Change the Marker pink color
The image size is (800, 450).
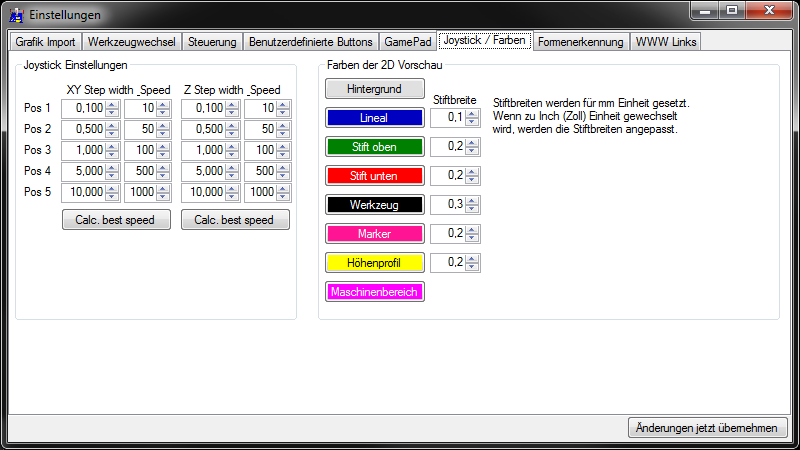click(374, 234)
